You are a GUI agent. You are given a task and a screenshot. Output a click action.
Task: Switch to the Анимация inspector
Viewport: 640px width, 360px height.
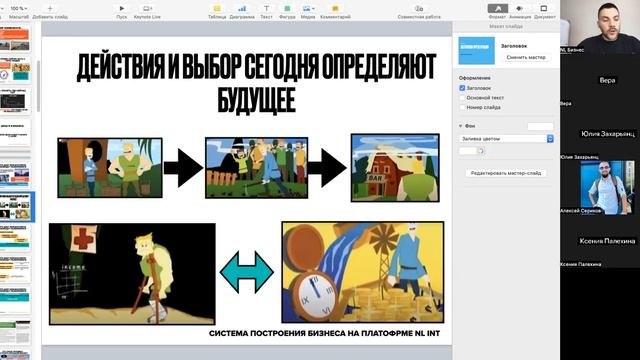[520, 8]
